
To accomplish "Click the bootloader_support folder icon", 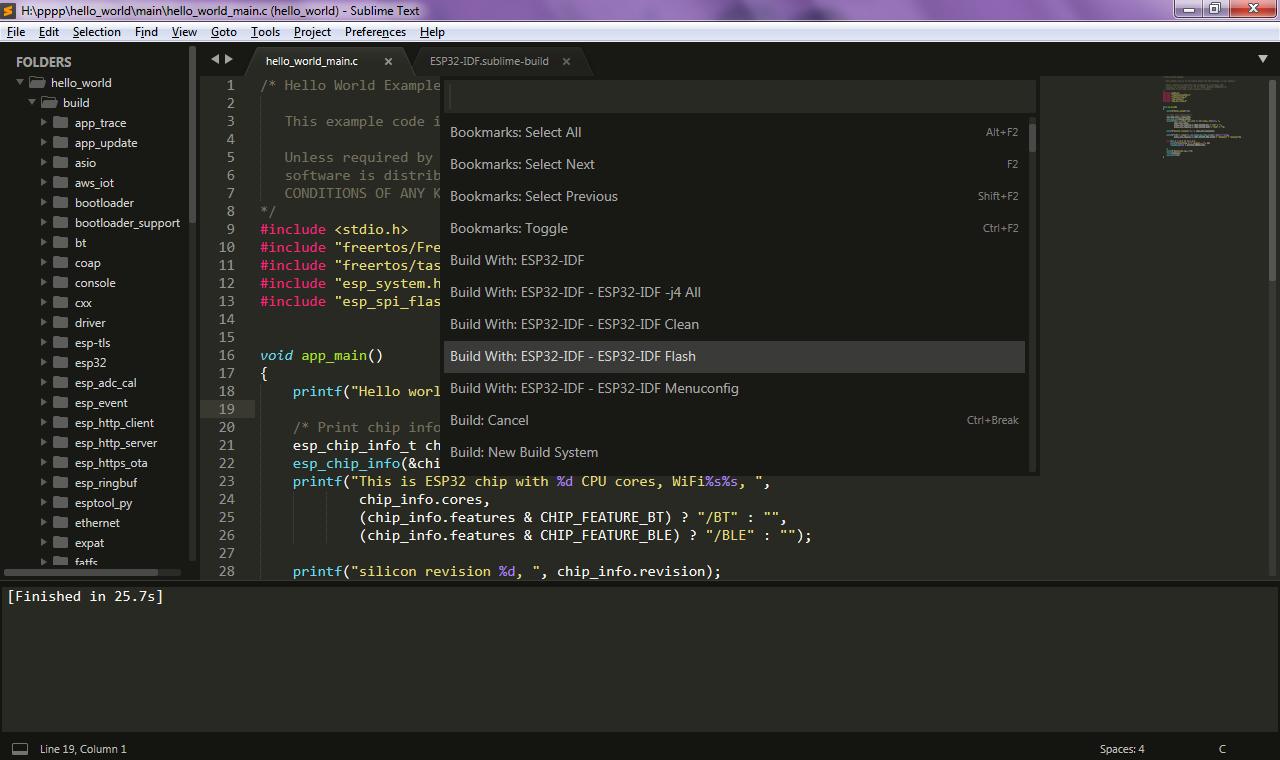I will pos(60,223).
